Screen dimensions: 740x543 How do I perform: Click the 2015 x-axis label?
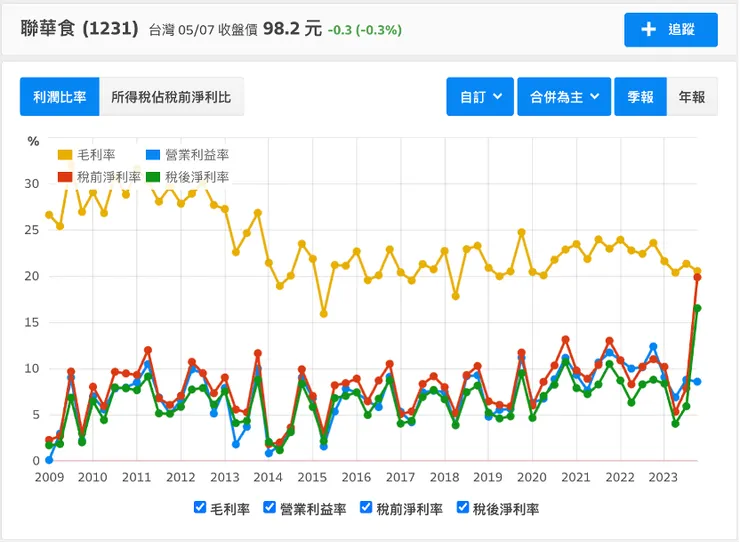click(x=312, y=477)
